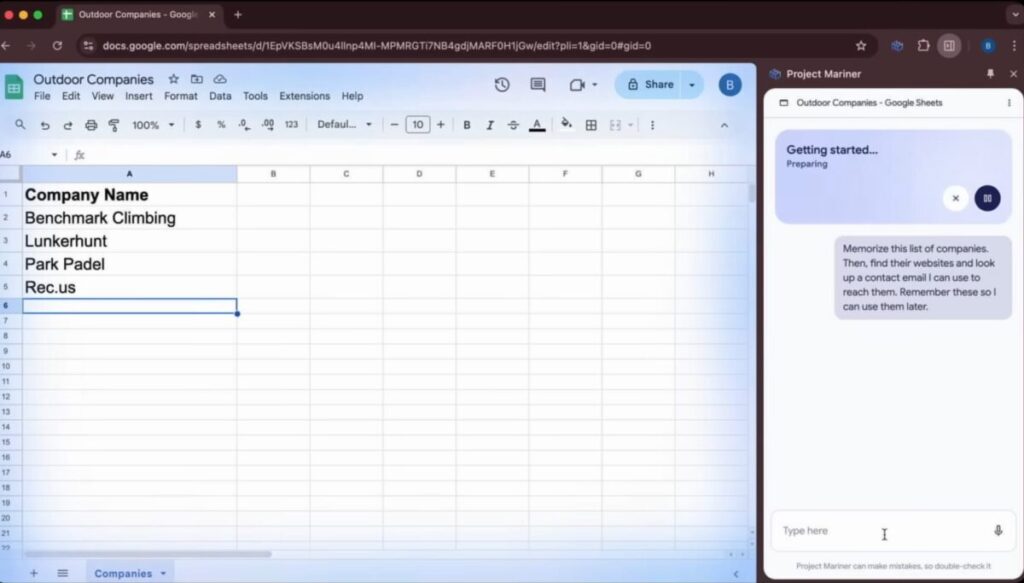Add a new sheet with the plus button
Viewport: 1024px width, 583px height.
[34, 573]
